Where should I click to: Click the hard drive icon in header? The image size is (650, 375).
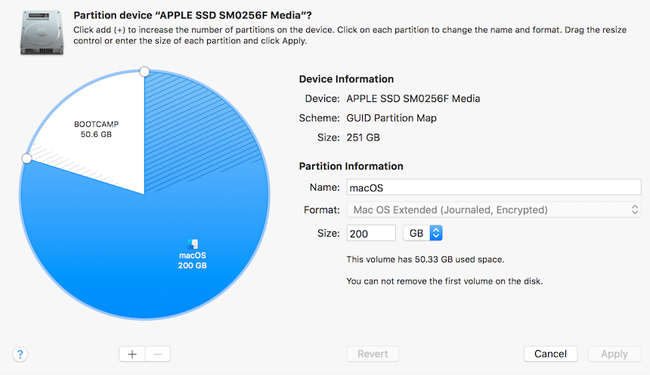tap(42, 33)
